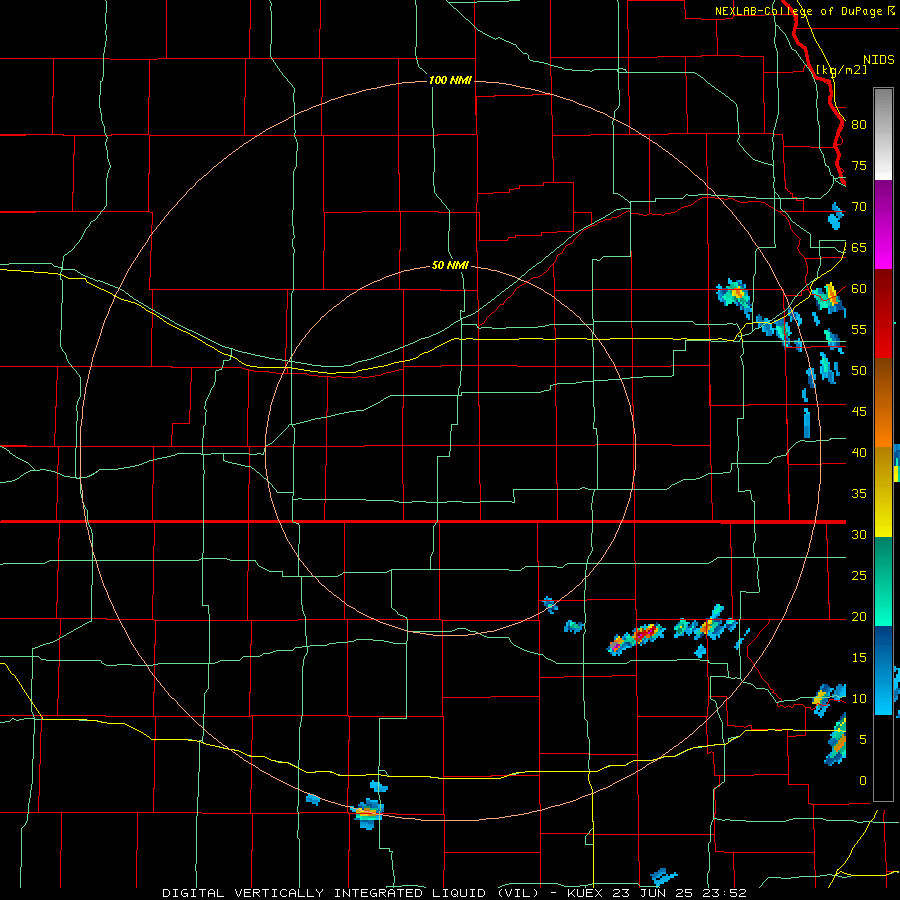Click the 23 JUN 25 date stamp
Viewport: 900px width, 900px height.
coord(653,893)
